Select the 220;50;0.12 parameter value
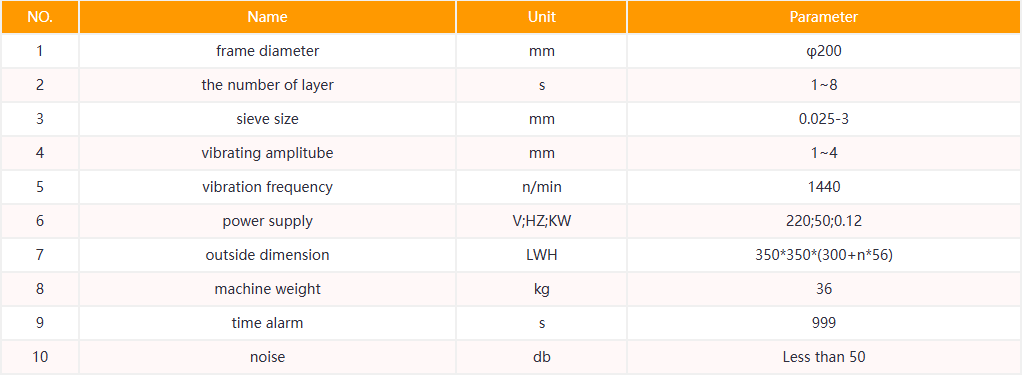The width and height of the screenshot is (1023, 376). click(824, 221)
